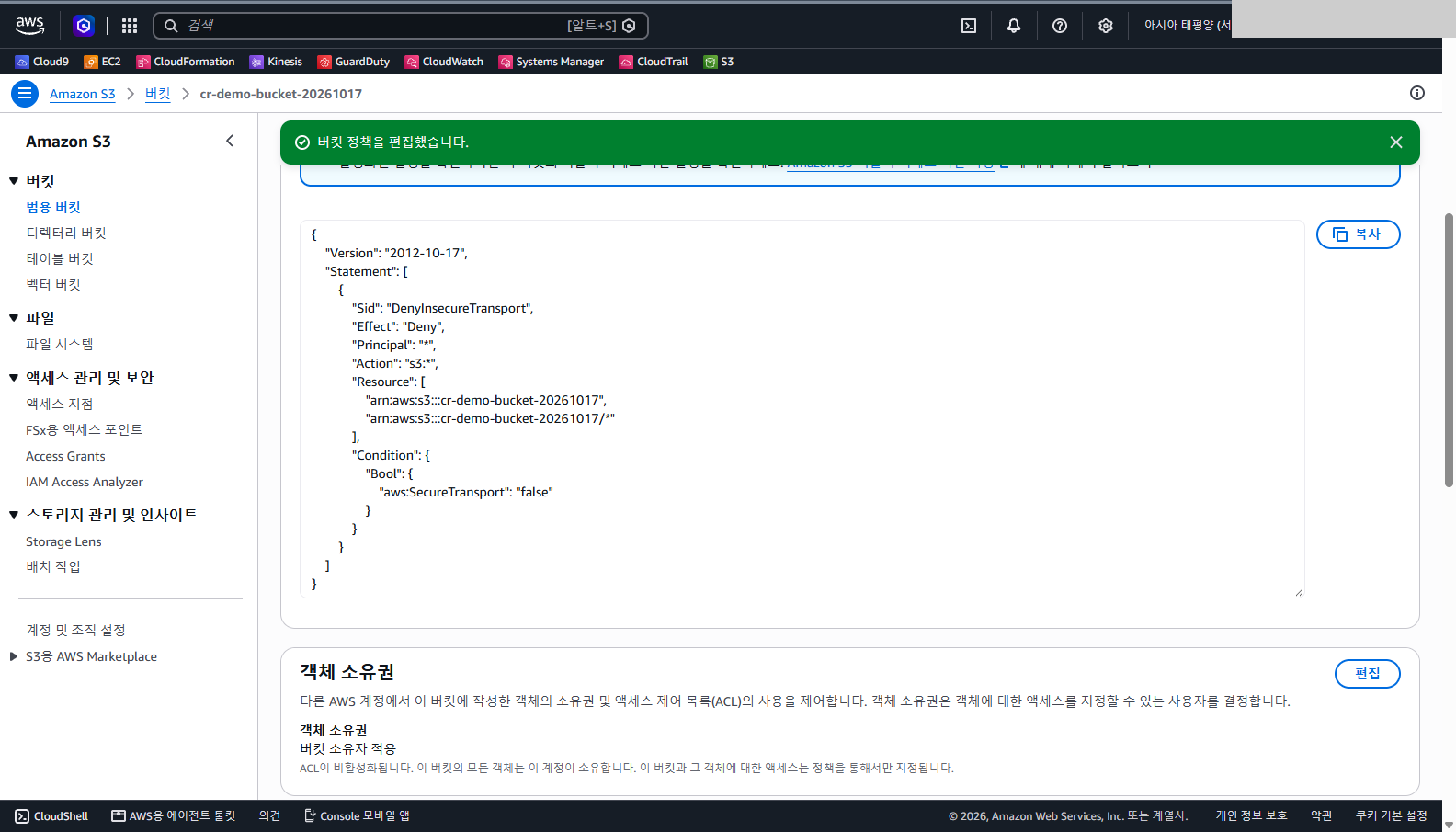Collapse the Amazon S3 sidebar panel

point(230,141)
